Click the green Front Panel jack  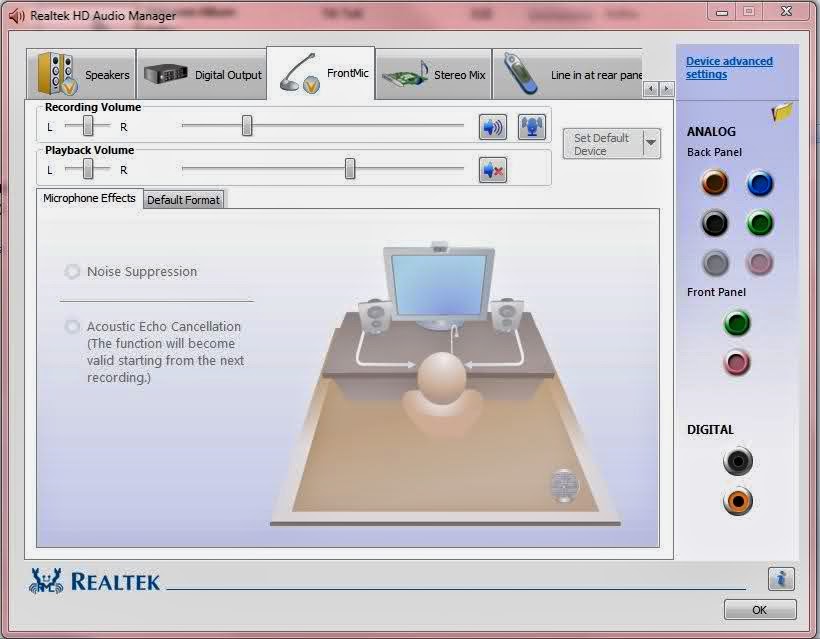pos(737,323)
